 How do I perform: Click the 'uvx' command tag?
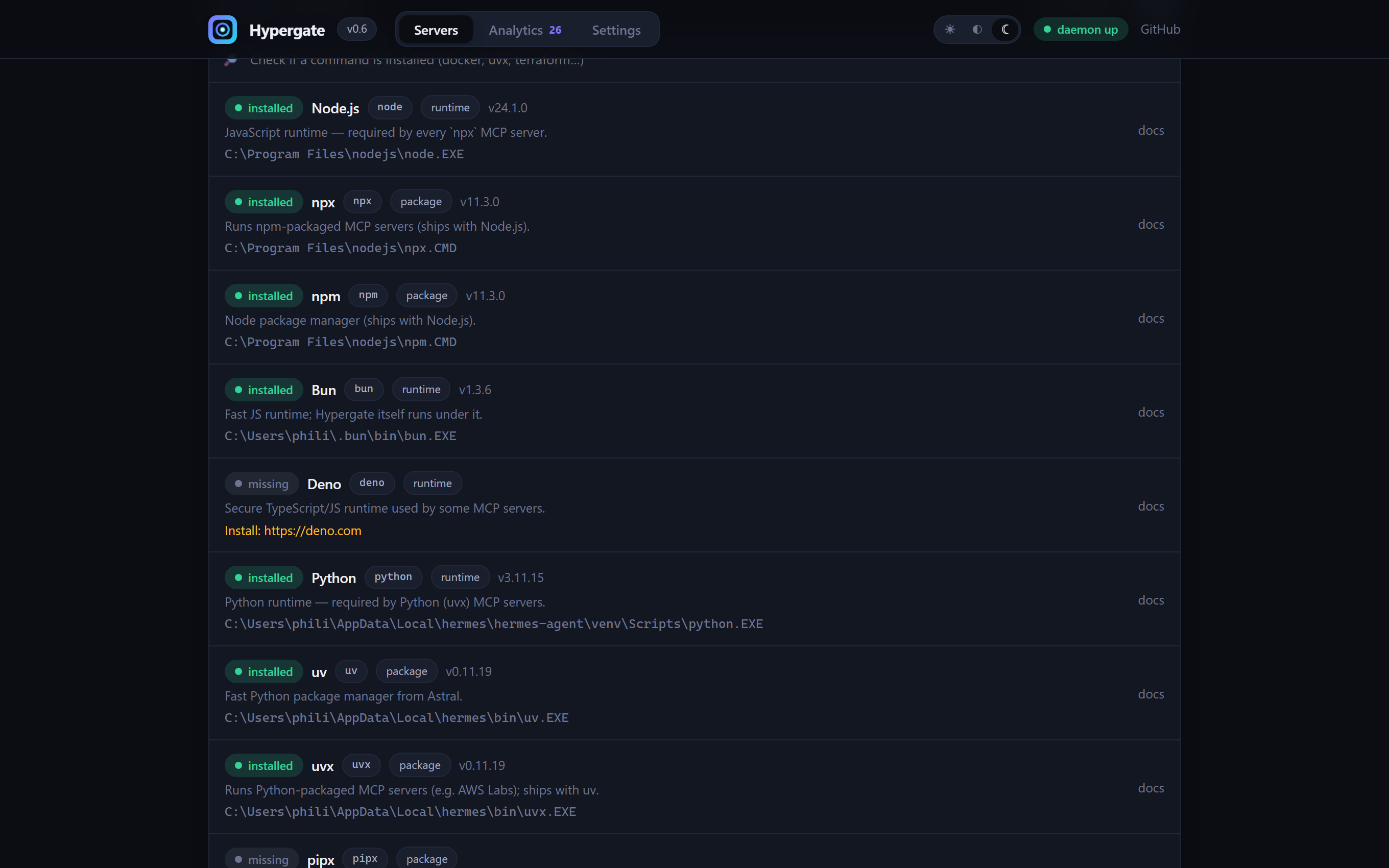click(361, 765)
